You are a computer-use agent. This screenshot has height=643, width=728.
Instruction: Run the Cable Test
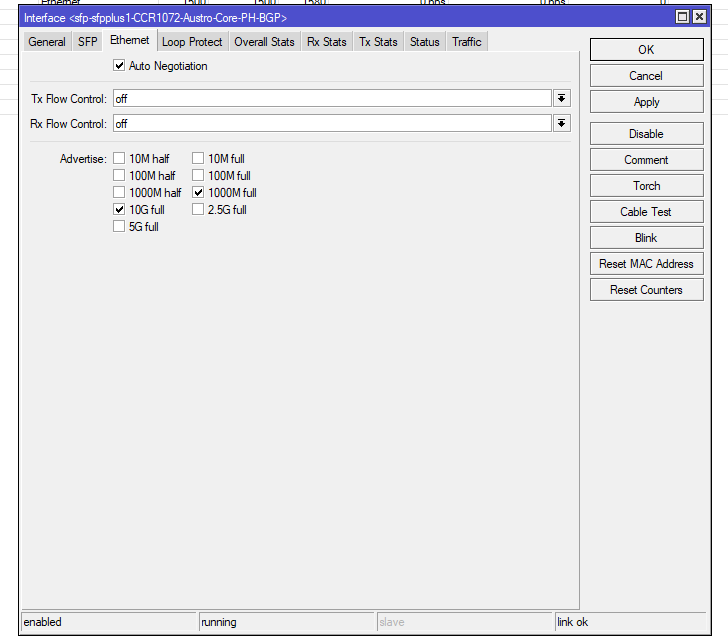(x=646, y=212)
